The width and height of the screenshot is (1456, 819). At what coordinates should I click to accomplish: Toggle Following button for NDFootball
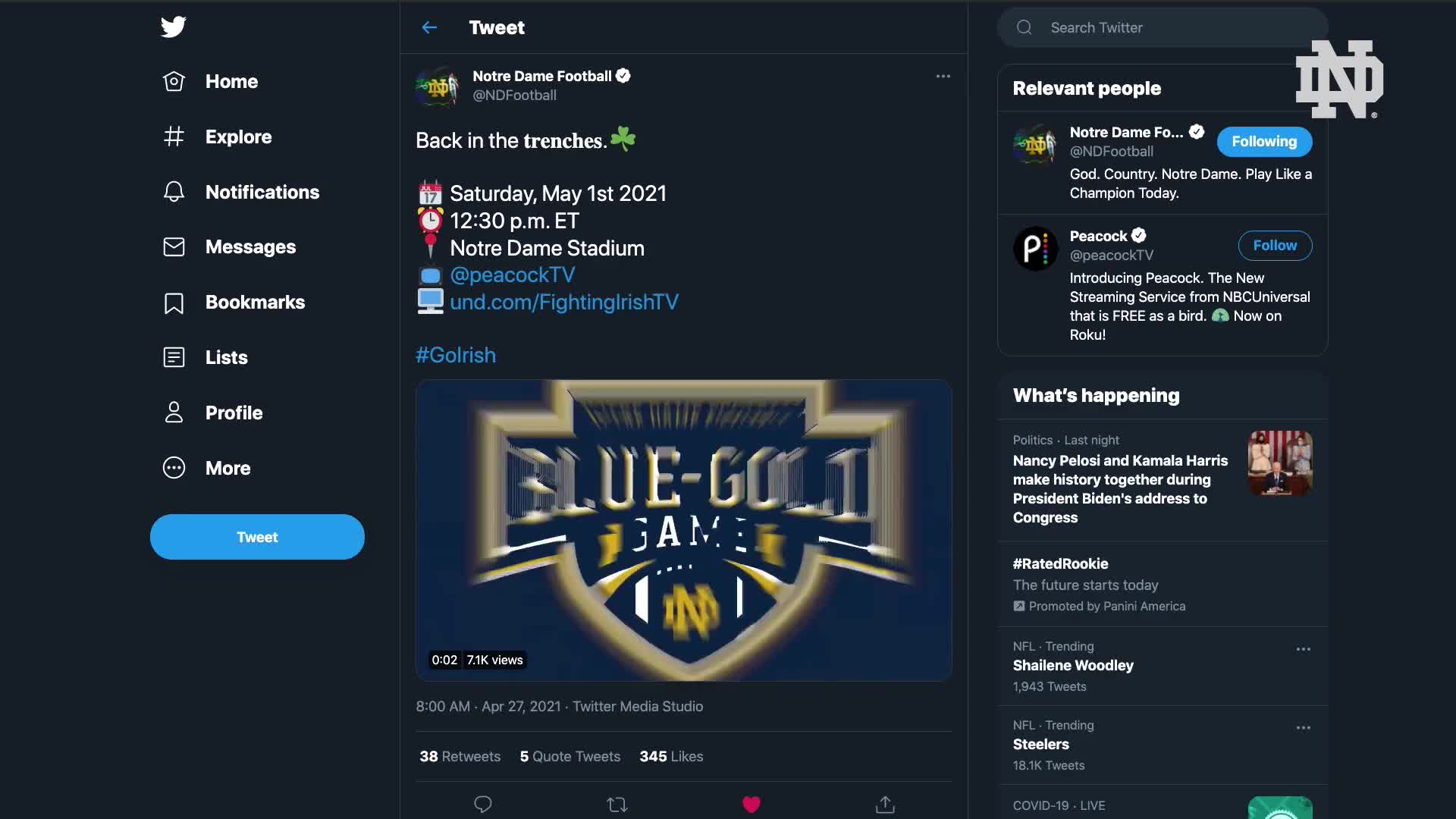(x=1264, y=141)
